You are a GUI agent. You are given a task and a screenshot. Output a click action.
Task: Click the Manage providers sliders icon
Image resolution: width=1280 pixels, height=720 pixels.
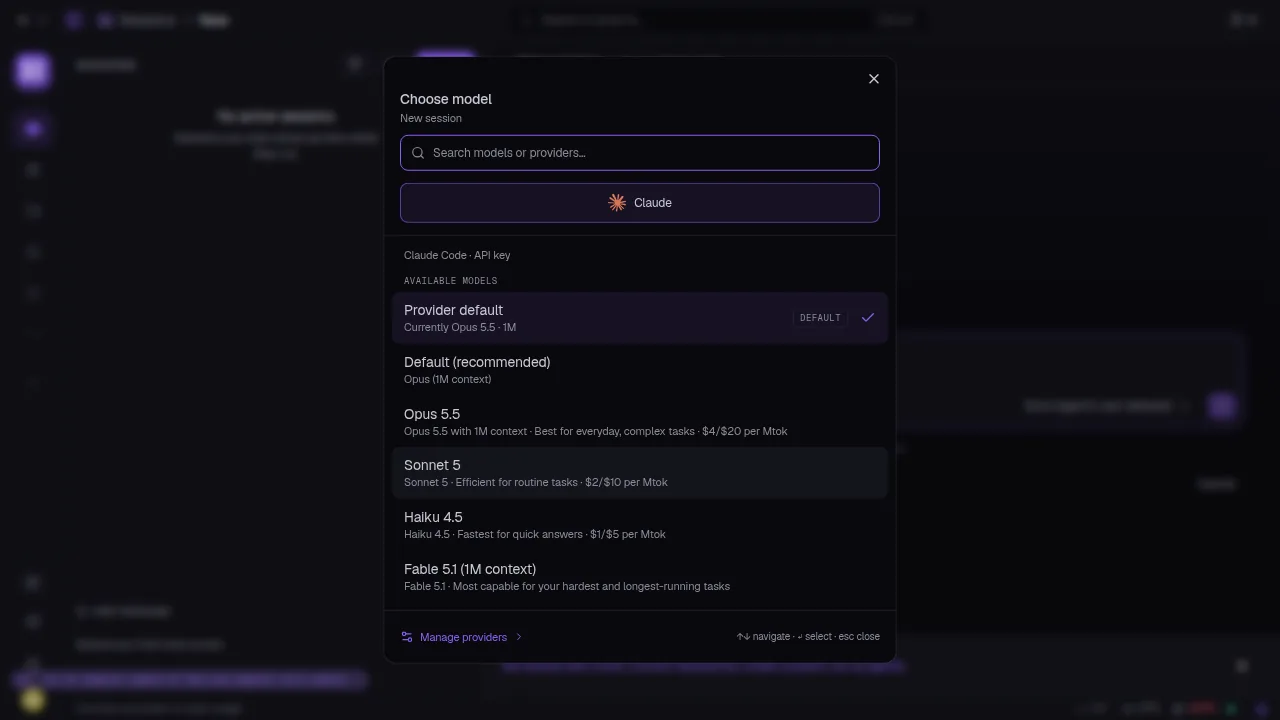pos(407,637)
